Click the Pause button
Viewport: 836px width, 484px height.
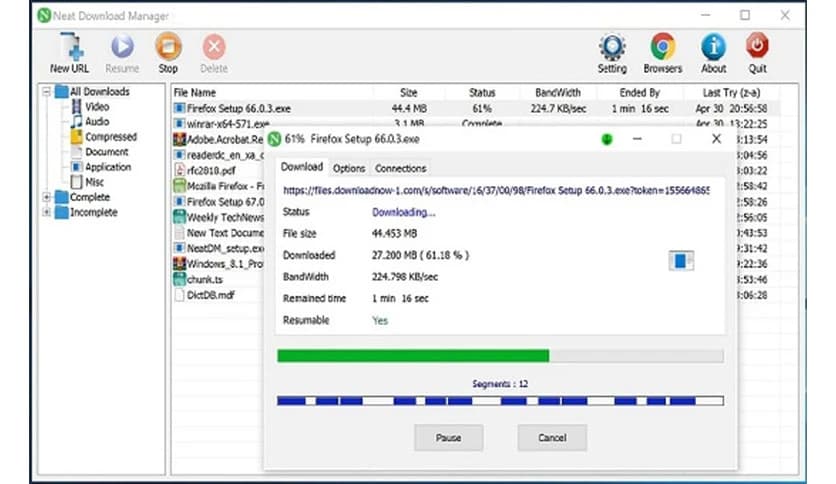[448, 438]
